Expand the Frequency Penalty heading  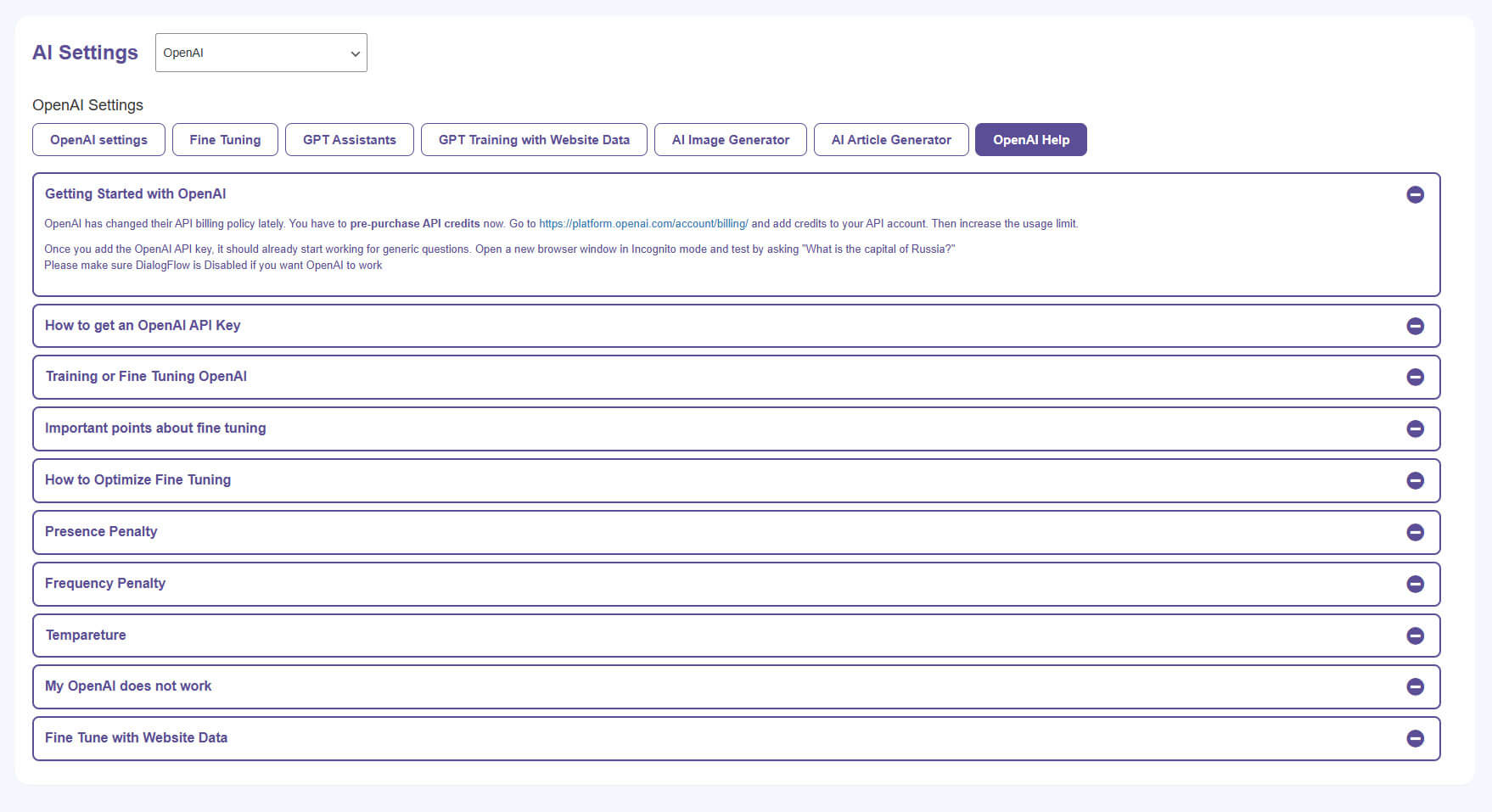click(105, 583)
